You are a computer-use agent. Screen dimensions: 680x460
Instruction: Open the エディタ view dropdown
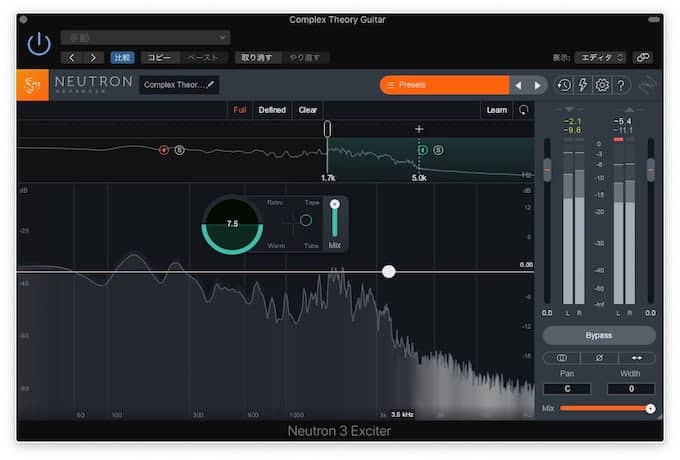(600, 58)
